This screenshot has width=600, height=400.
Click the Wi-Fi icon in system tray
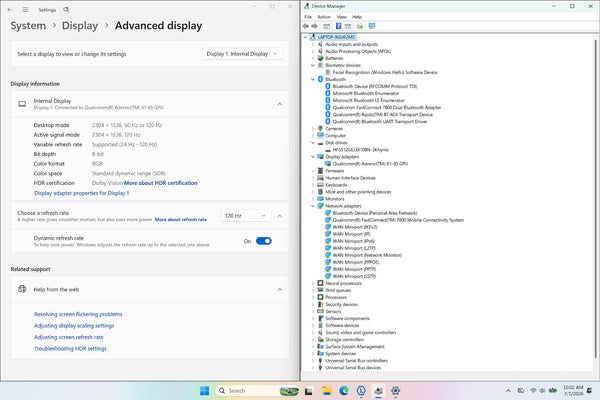[533, 390]
